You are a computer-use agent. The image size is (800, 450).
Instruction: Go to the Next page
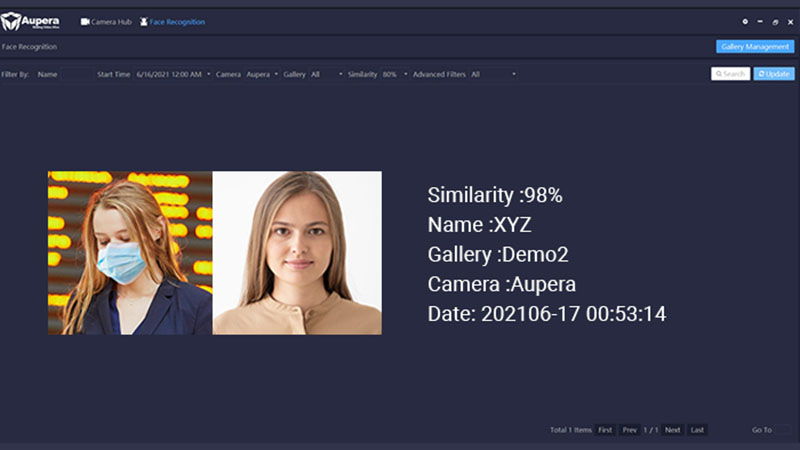tap(672, 430)
